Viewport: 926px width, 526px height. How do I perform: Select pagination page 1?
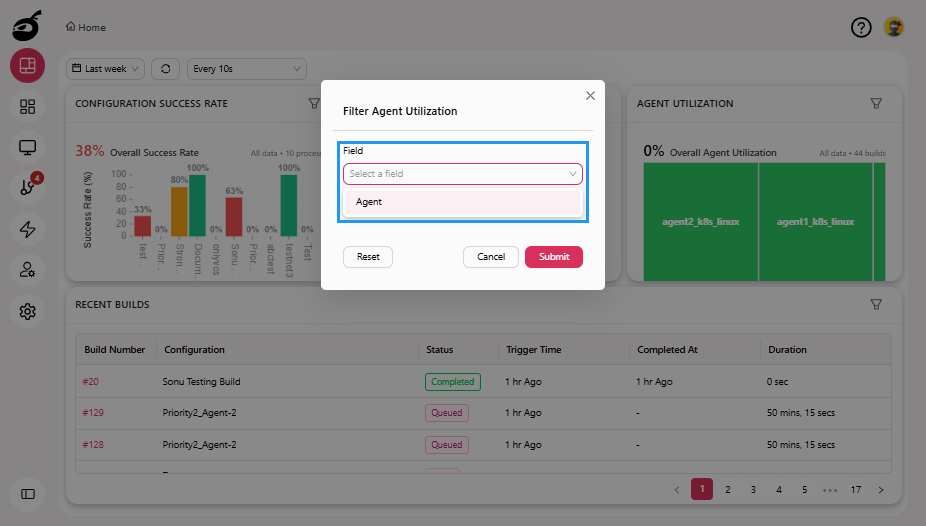tap(702, 489)
